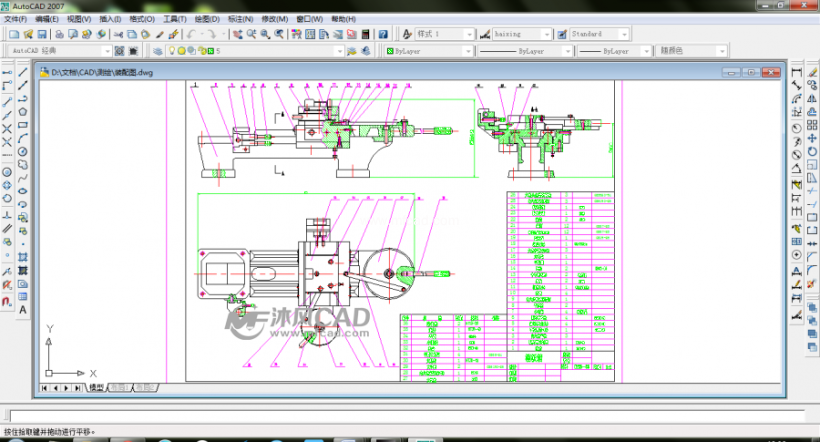Click the Pan realtime icon

click(x=237, y=34)
